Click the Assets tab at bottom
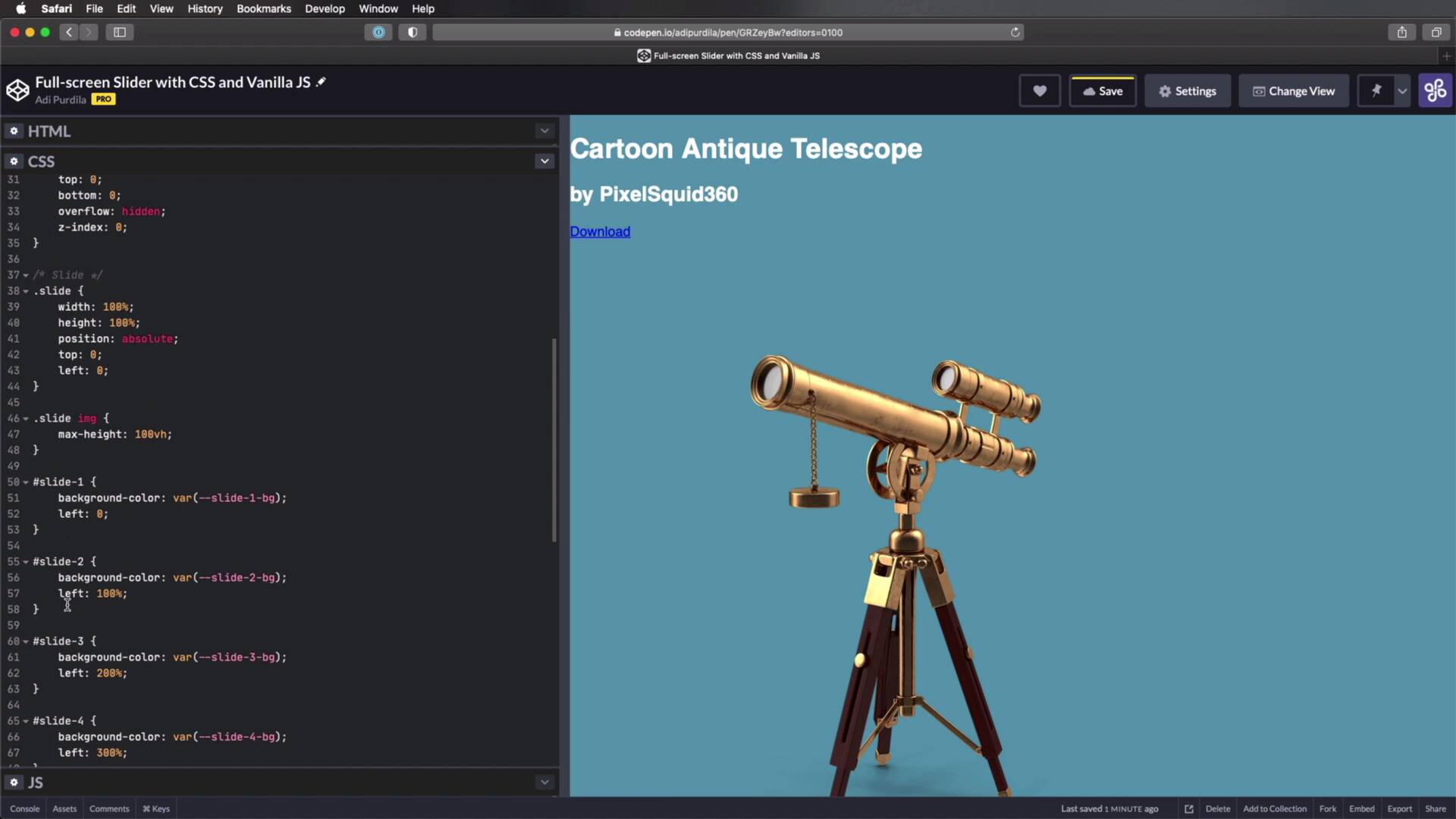This screenshot has width=1456, height=819. coord(62,808)
